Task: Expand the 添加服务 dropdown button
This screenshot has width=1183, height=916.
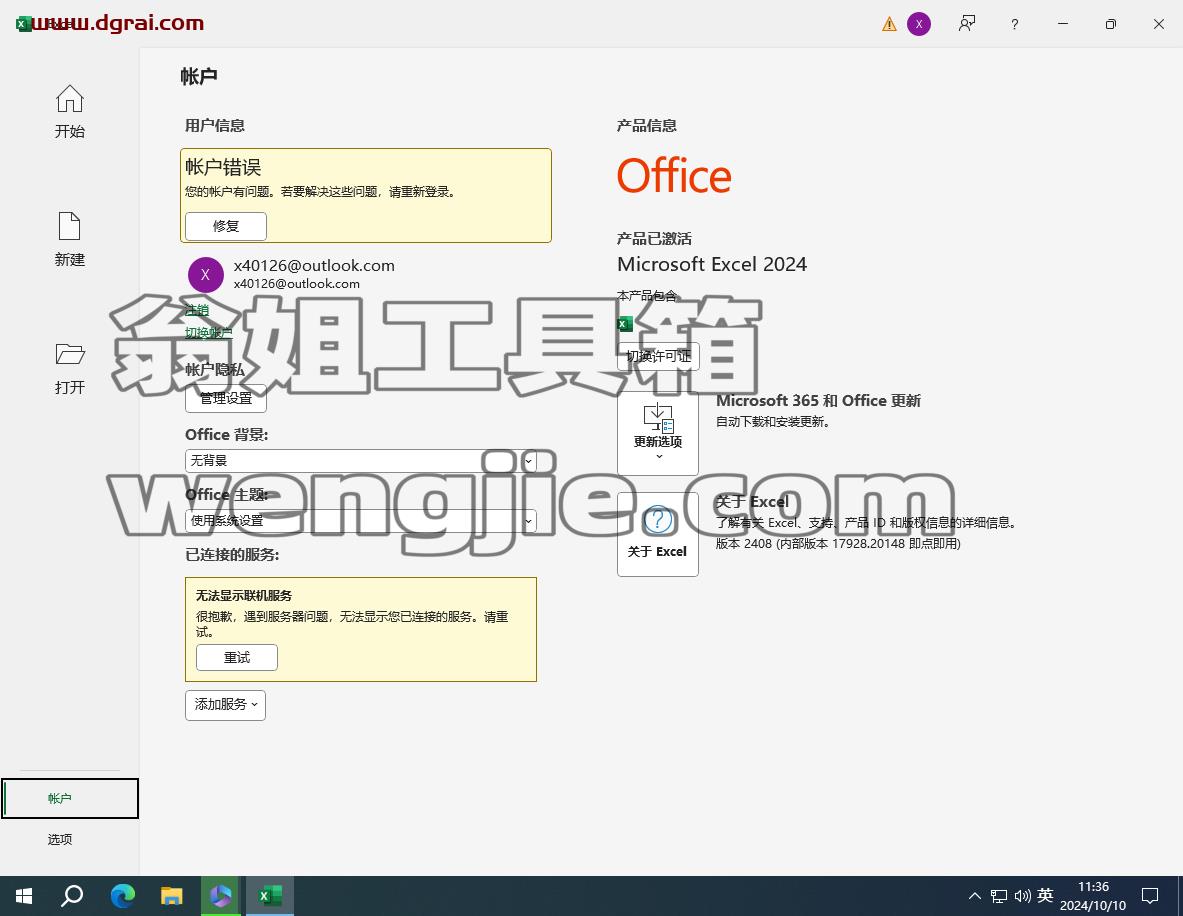Action: click(226, 705)
